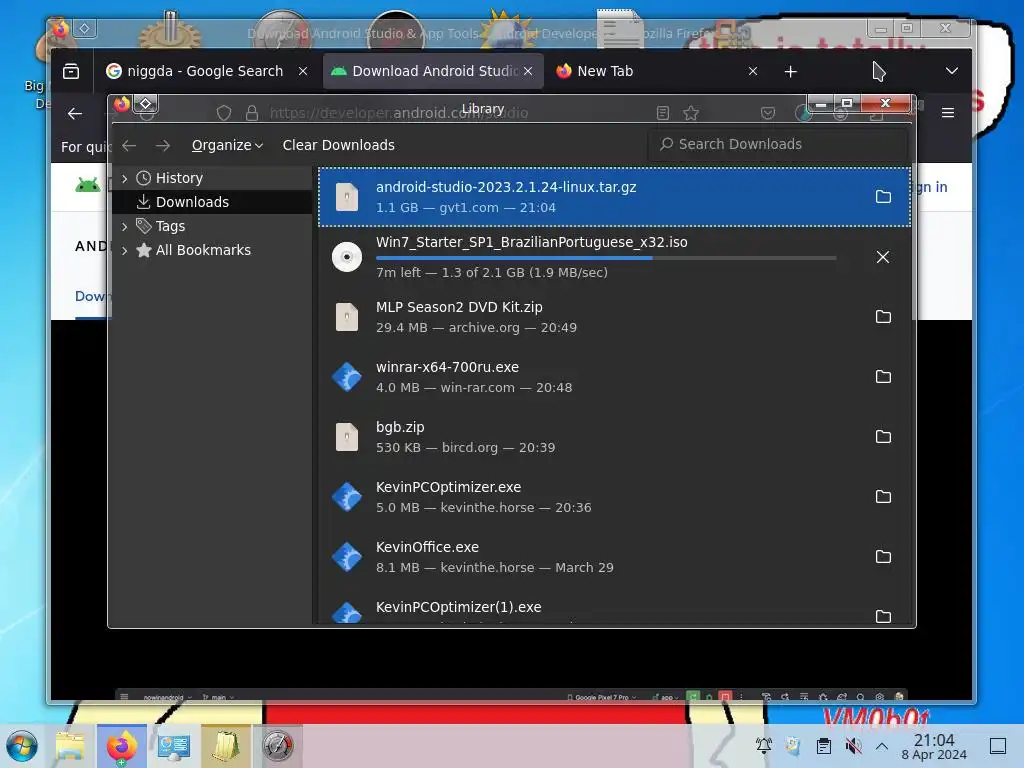Switch to the New Tab tab

[658, 71]
